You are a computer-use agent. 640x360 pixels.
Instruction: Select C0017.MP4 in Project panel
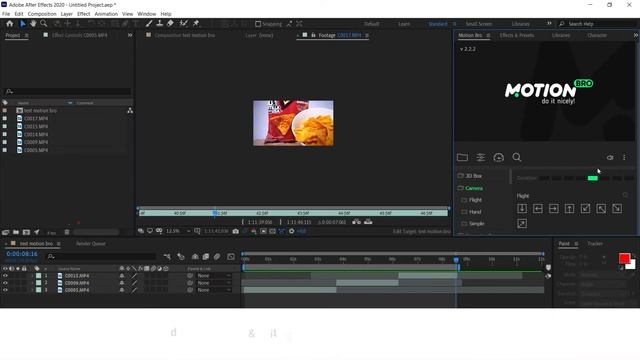(x=36, y=118)
